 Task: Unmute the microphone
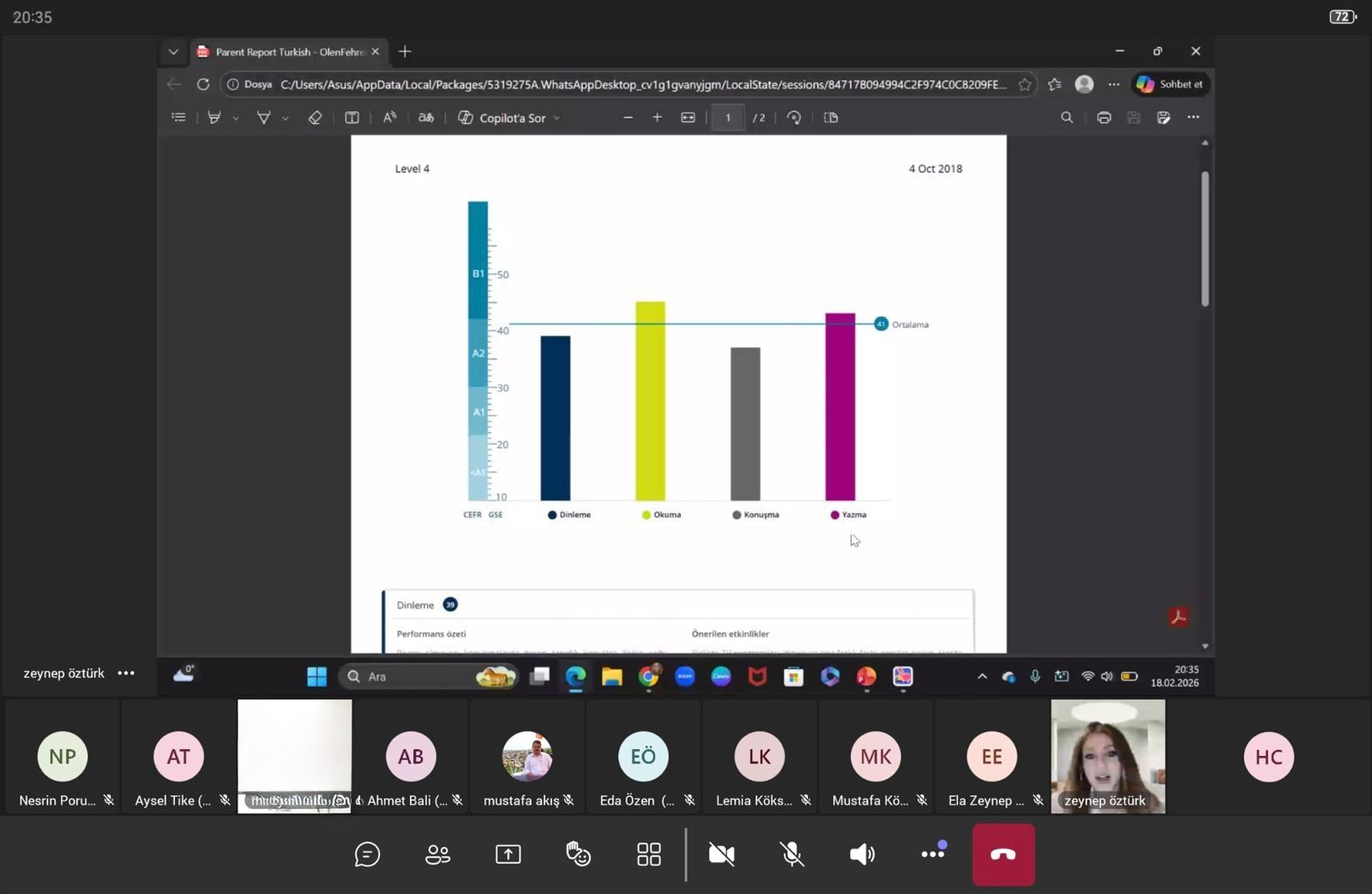791,855
